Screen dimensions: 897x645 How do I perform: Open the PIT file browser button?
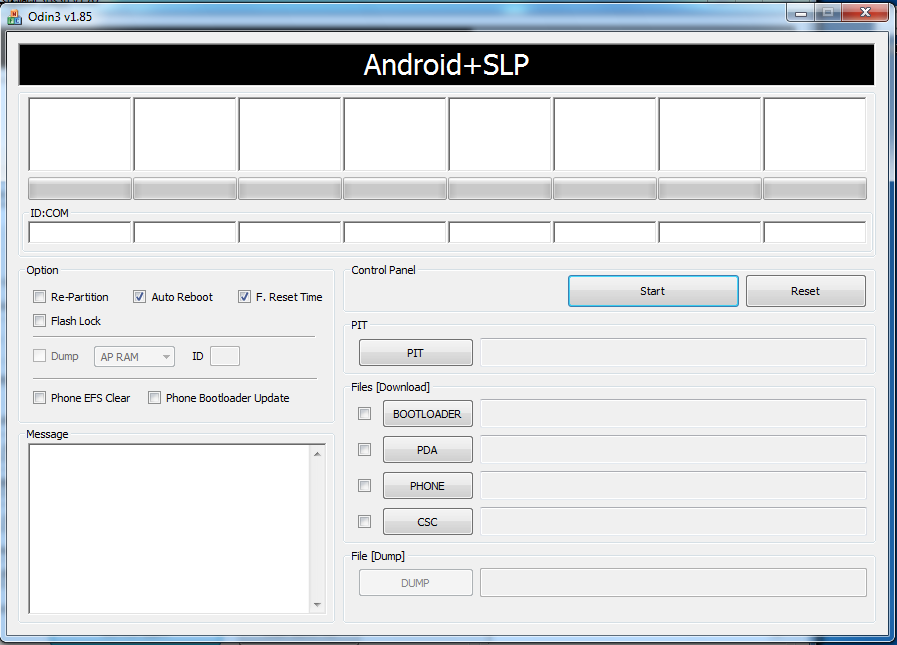416,353
